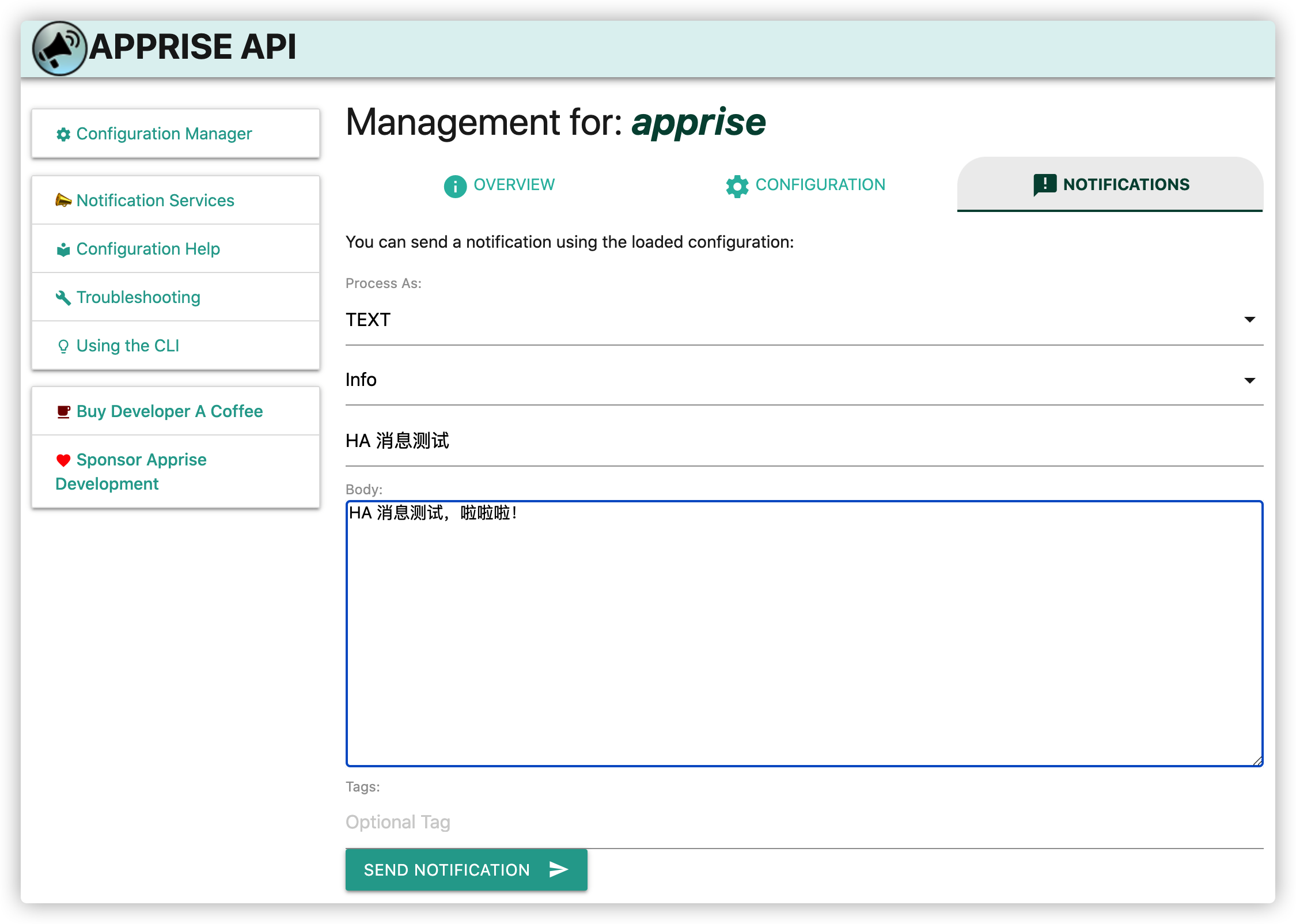Screen dimensions: 1296x924
Task: Click the red heart sponsor icon
Action: [x=63, y=460]
